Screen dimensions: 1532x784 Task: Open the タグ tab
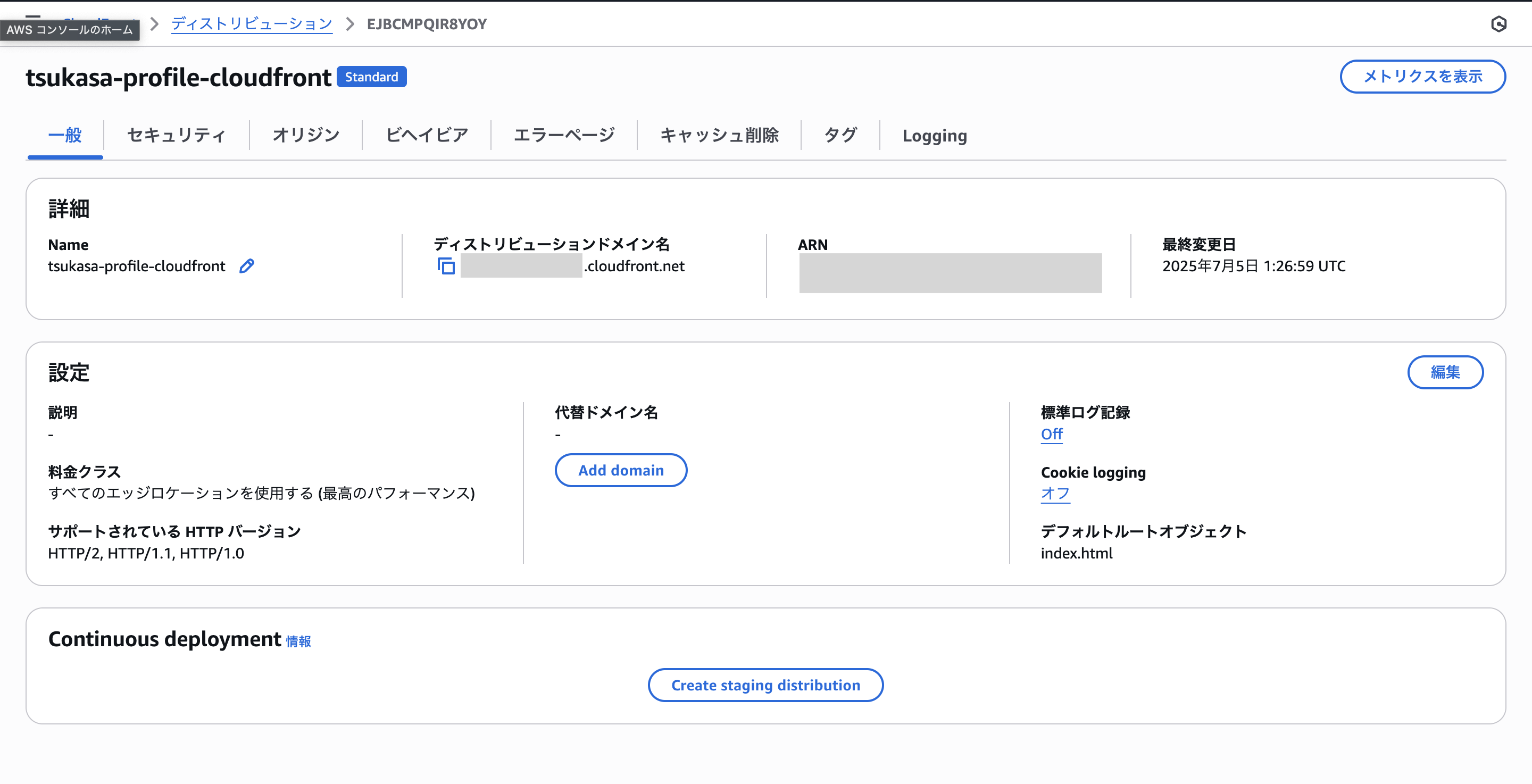[840, 135]
